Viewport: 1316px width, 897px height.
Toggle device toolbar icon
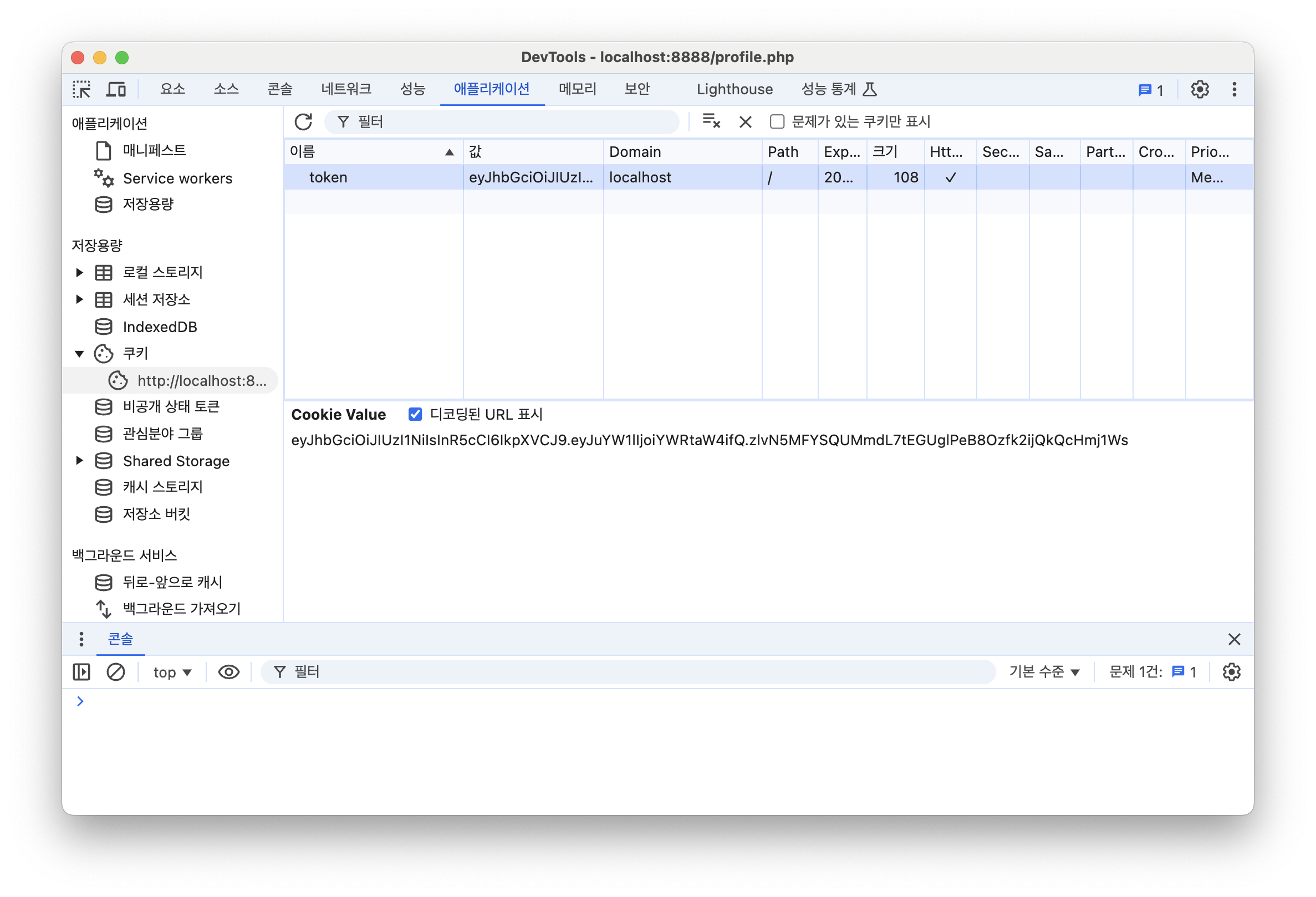tap(116, 89)
